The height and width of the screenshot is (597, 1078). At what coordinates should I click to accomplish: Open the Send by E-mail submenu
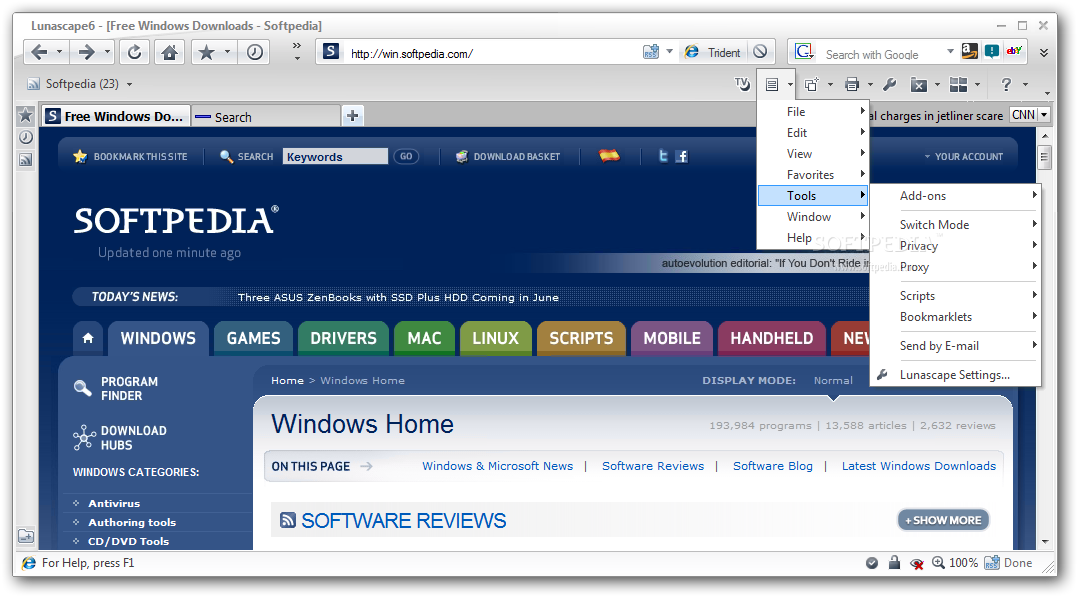click(x=956, y=346)
